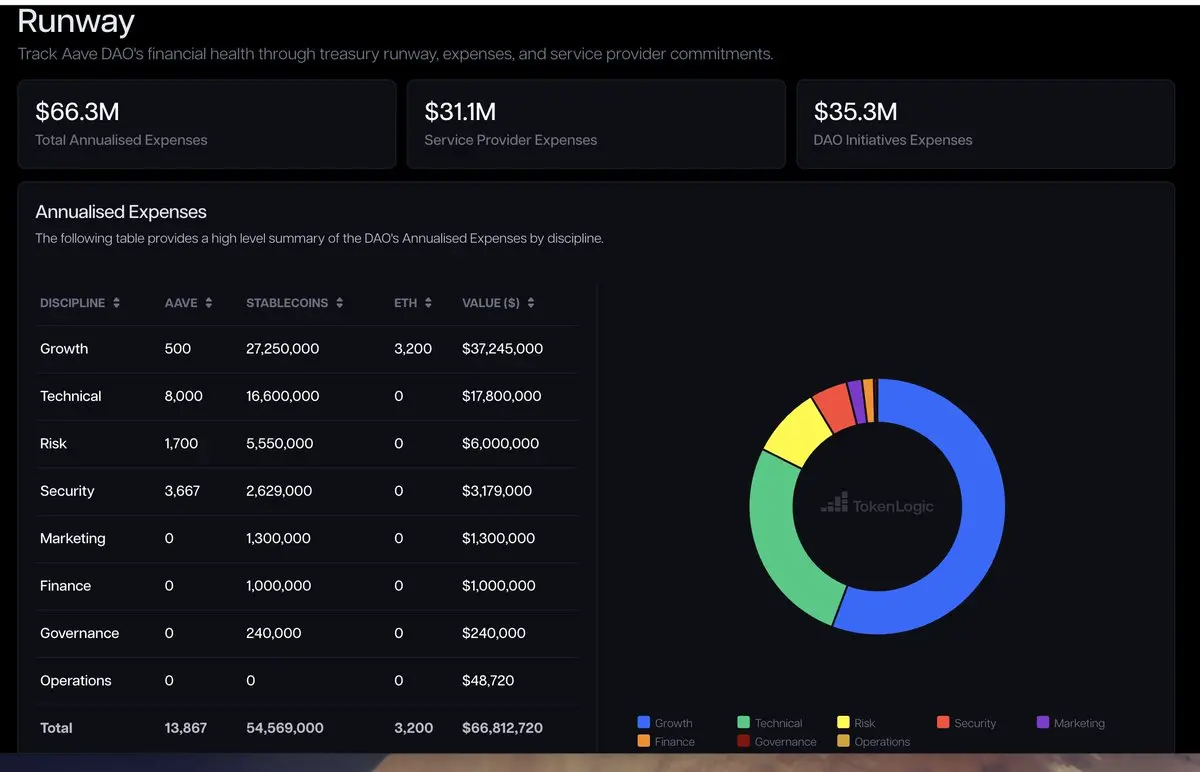Screen dimensions: 1200x772
Task: Click the Annualised Expenses section heading
Action: [x=121, y=212]
